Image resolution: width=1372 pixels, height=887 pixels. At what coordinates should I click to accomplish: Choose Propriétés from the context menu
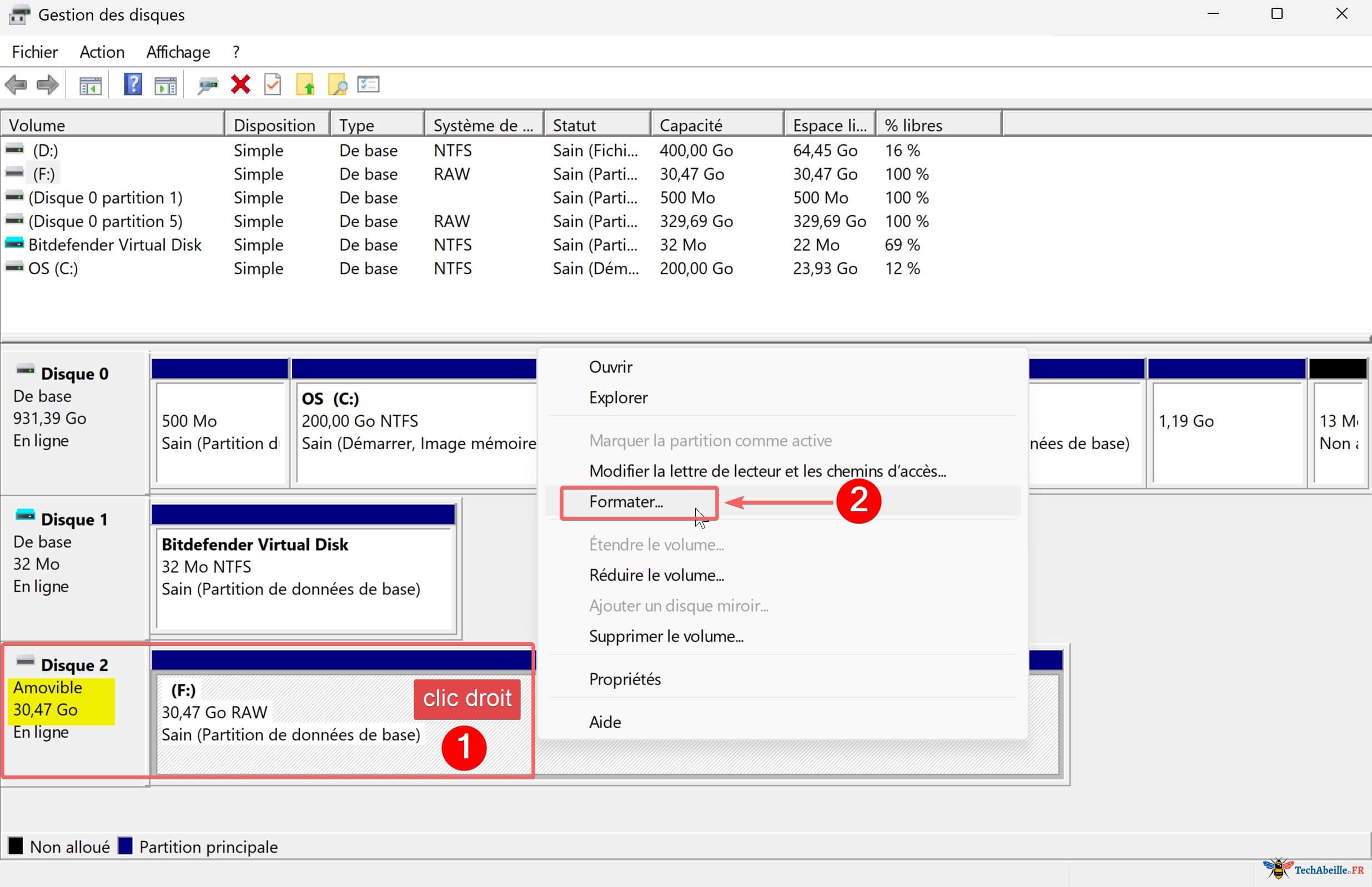(625, 679)
